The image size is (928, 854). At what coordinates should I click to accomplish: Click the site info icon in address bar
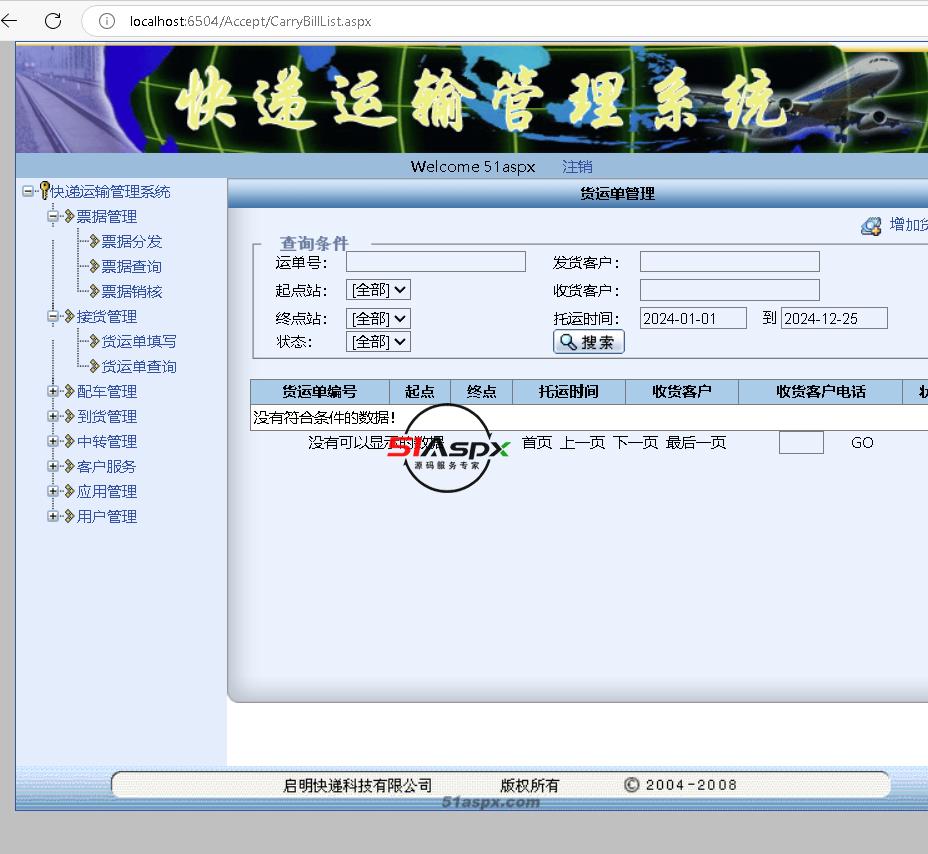coord(107,21)
